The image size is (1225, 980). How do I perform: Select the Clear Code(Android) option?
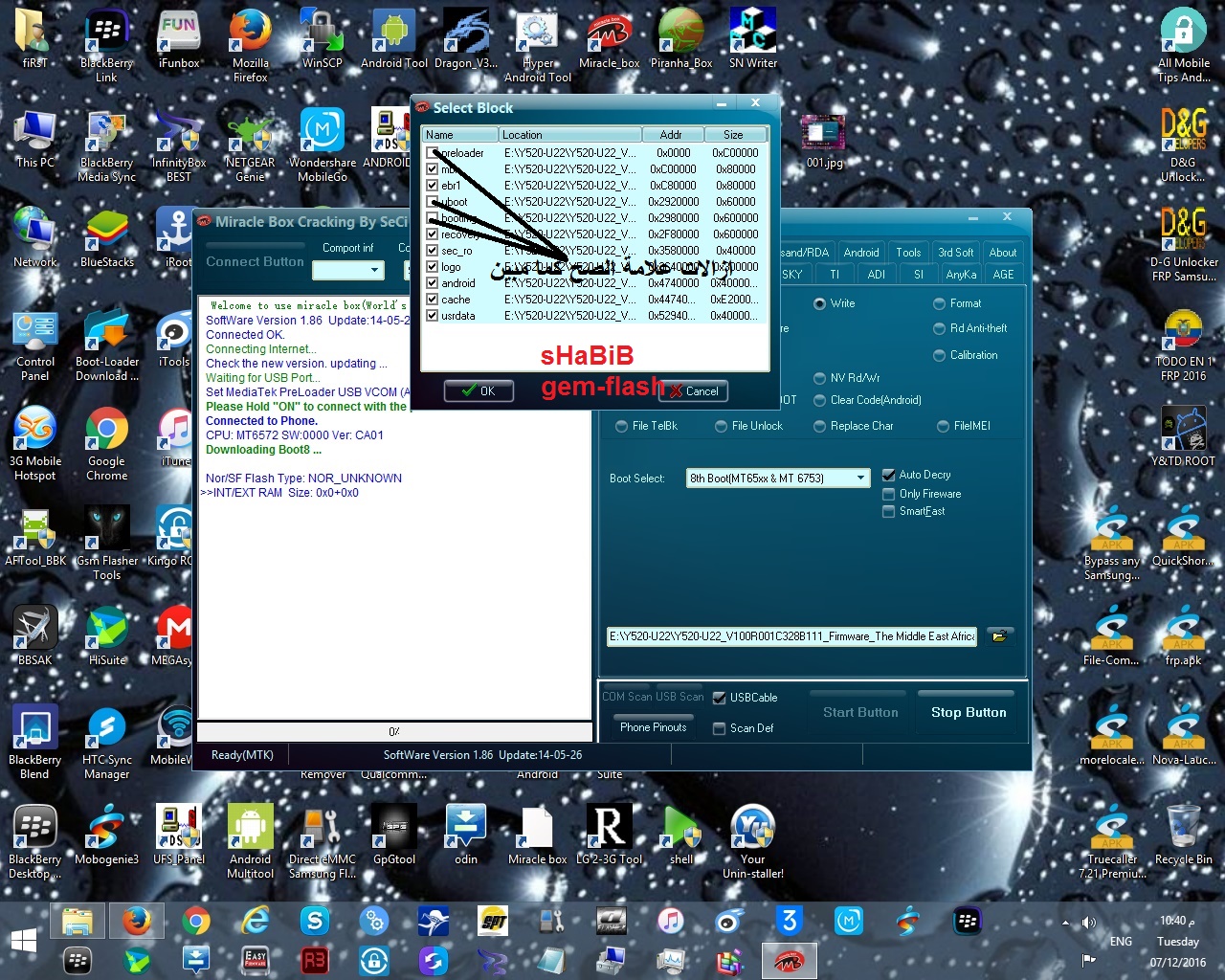pyautogui.click(x=820, y=400)
